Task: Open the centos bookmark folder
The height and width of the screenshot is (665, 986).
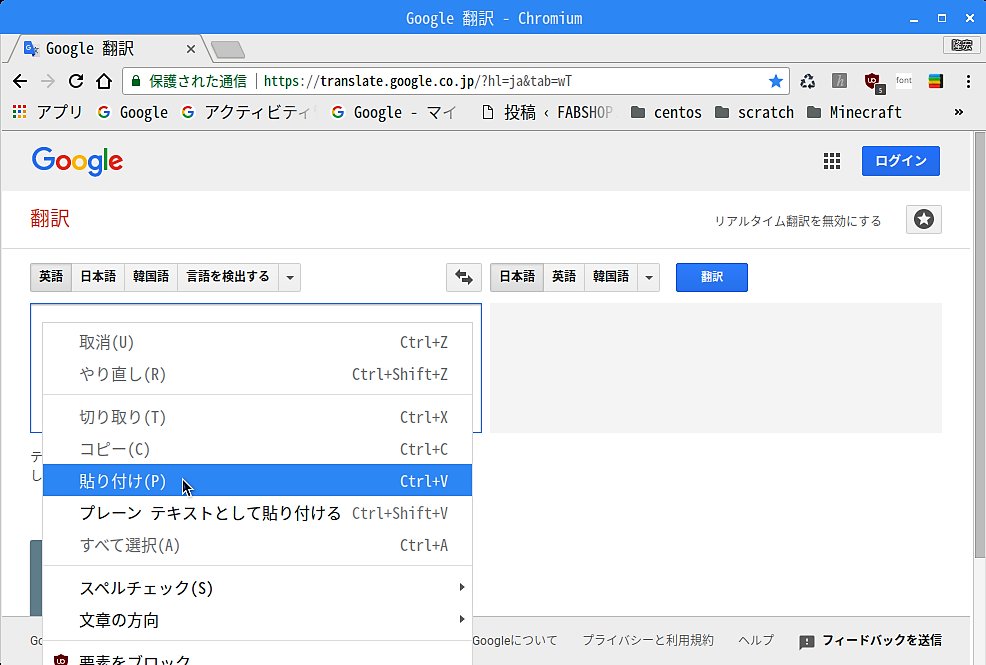Action: click(x=667, y=113)
